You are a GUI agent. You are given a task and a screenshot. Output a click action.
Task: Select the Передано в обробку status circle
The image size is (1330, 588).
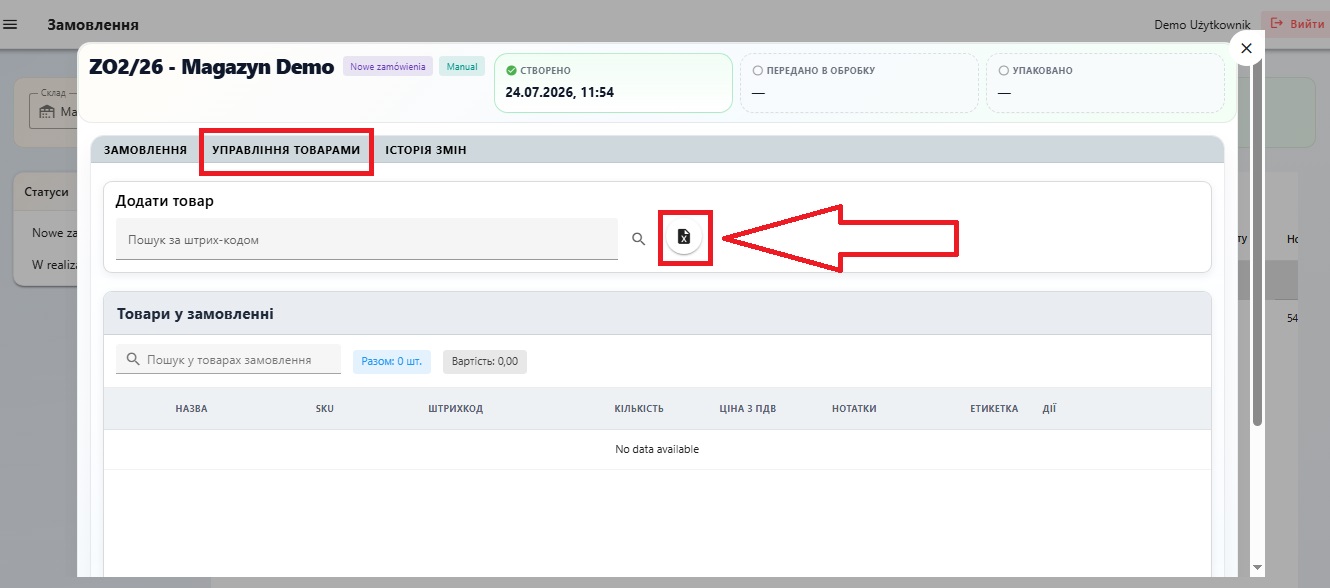click(x=758, y=71)
